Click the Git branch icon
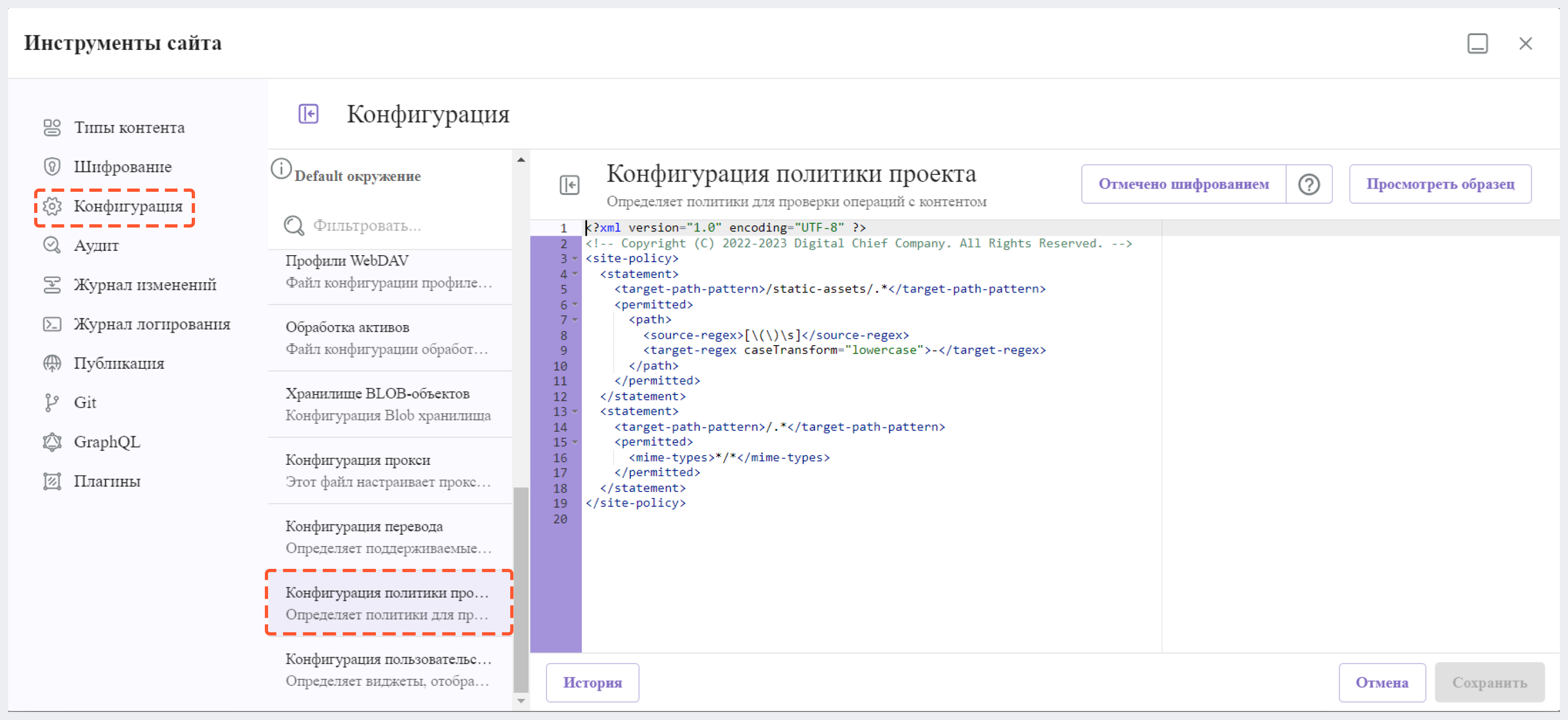The width and height of the screenshot is (1568, 720). [x=53, y=403]
